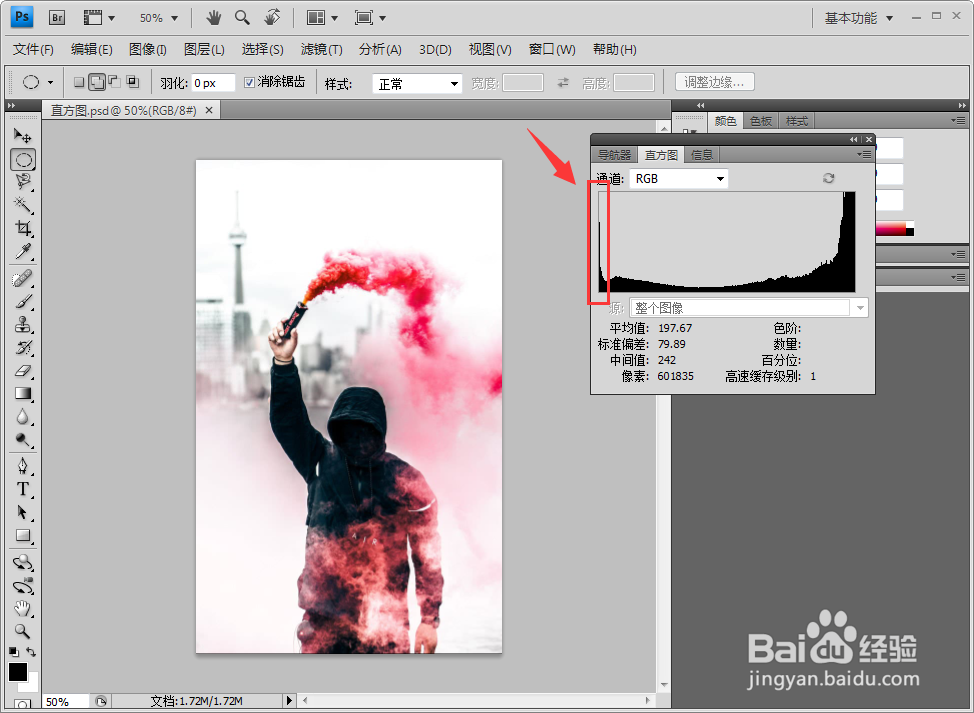974x713 pixels.
Task: Select the Hand tool in toolbox
Action: tap(23, 609)
